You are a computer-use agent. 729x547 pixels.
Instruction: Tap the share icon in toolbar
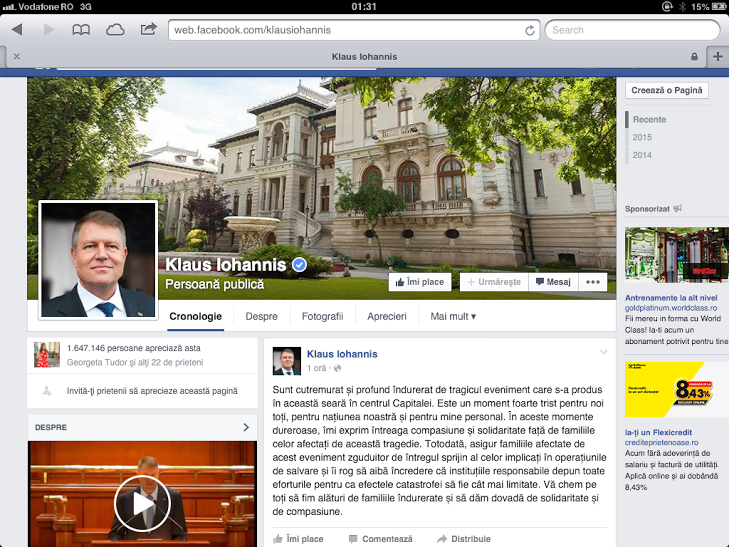(148, 30)
